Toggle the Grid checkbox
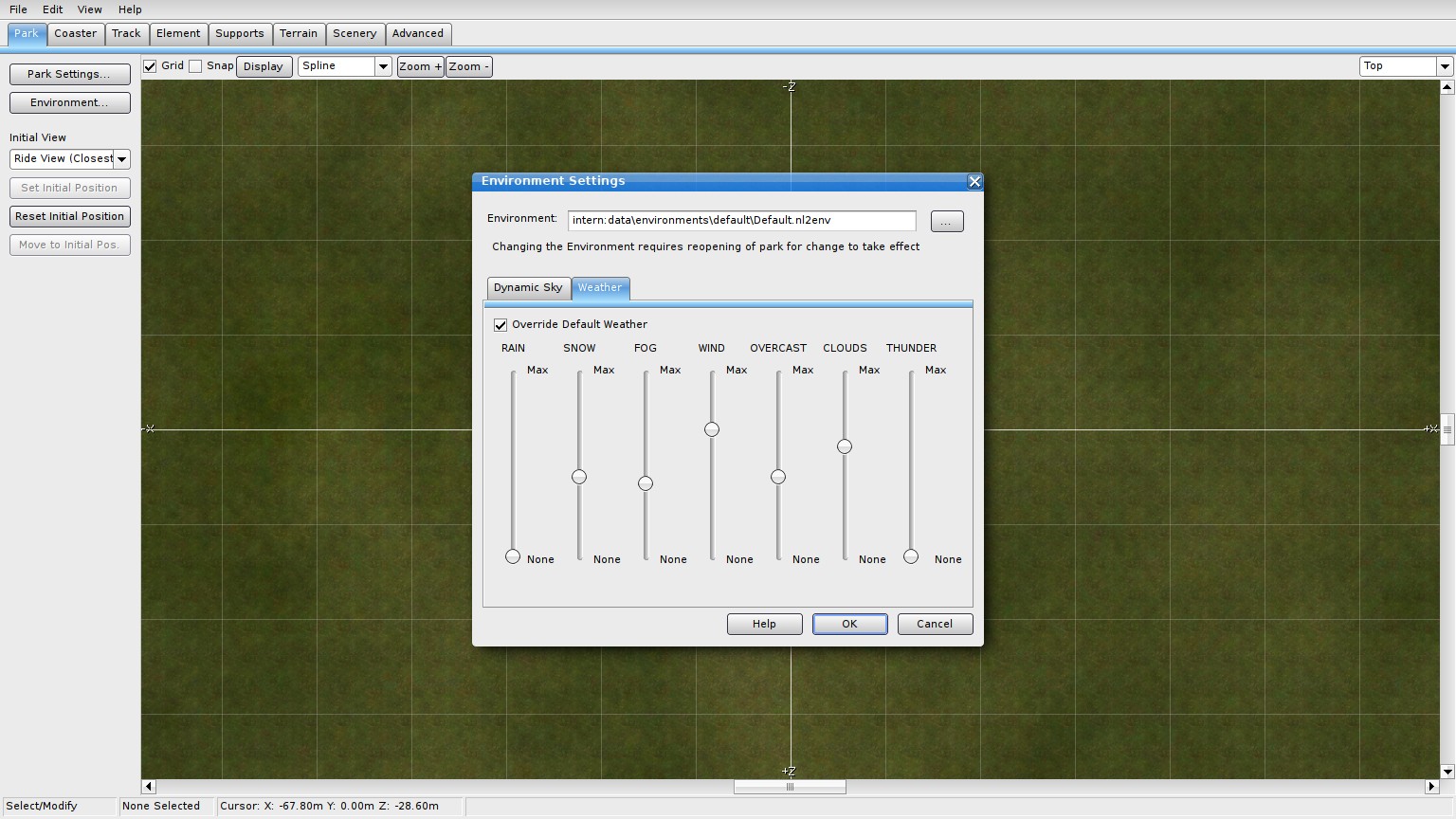Viewport: 1456px width, 819px height. 150,66
